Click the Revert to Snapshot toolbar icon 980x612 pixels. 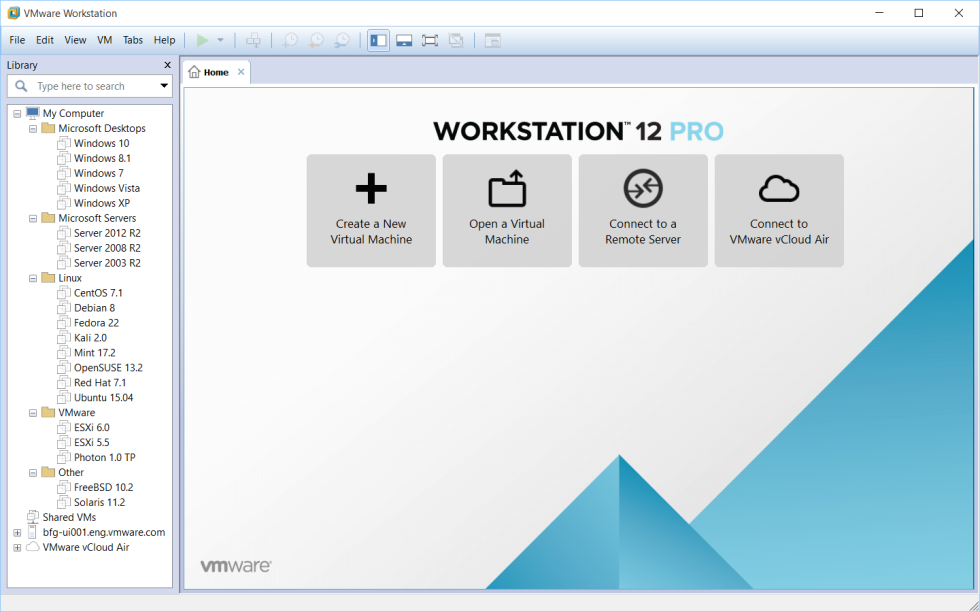pos(316,41)
